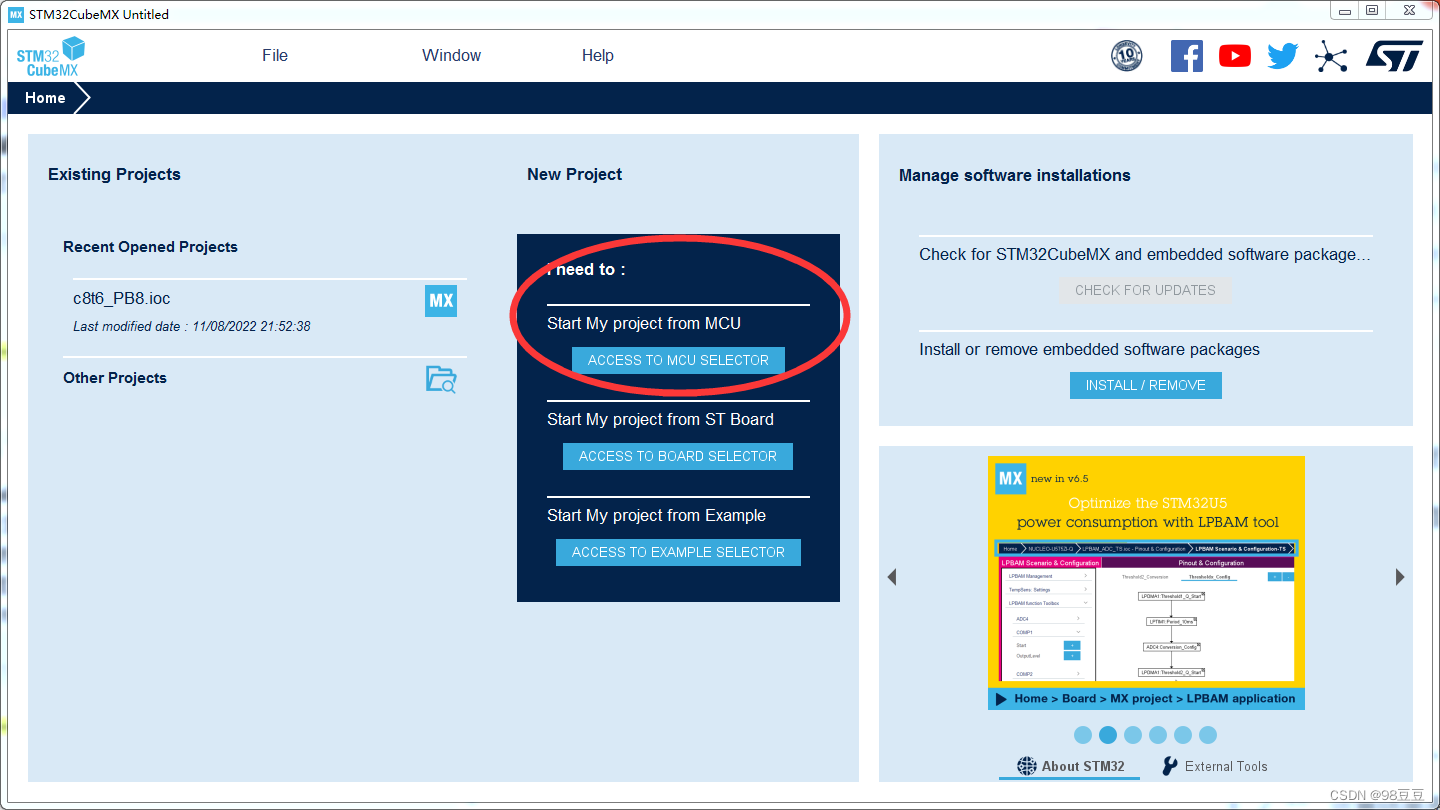
Task: Click Last modified date text
Action: pos(192,326)
